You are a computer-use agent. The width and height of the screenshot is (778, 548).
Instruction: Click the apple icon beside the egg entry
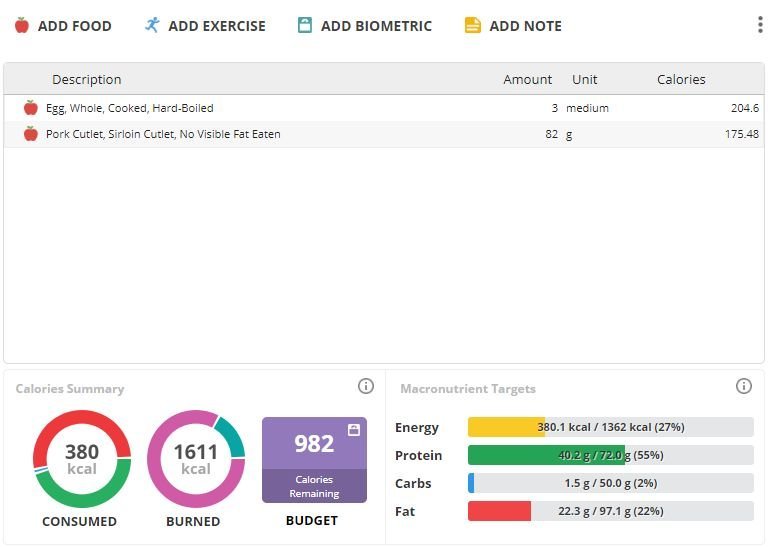coord(31,108)
